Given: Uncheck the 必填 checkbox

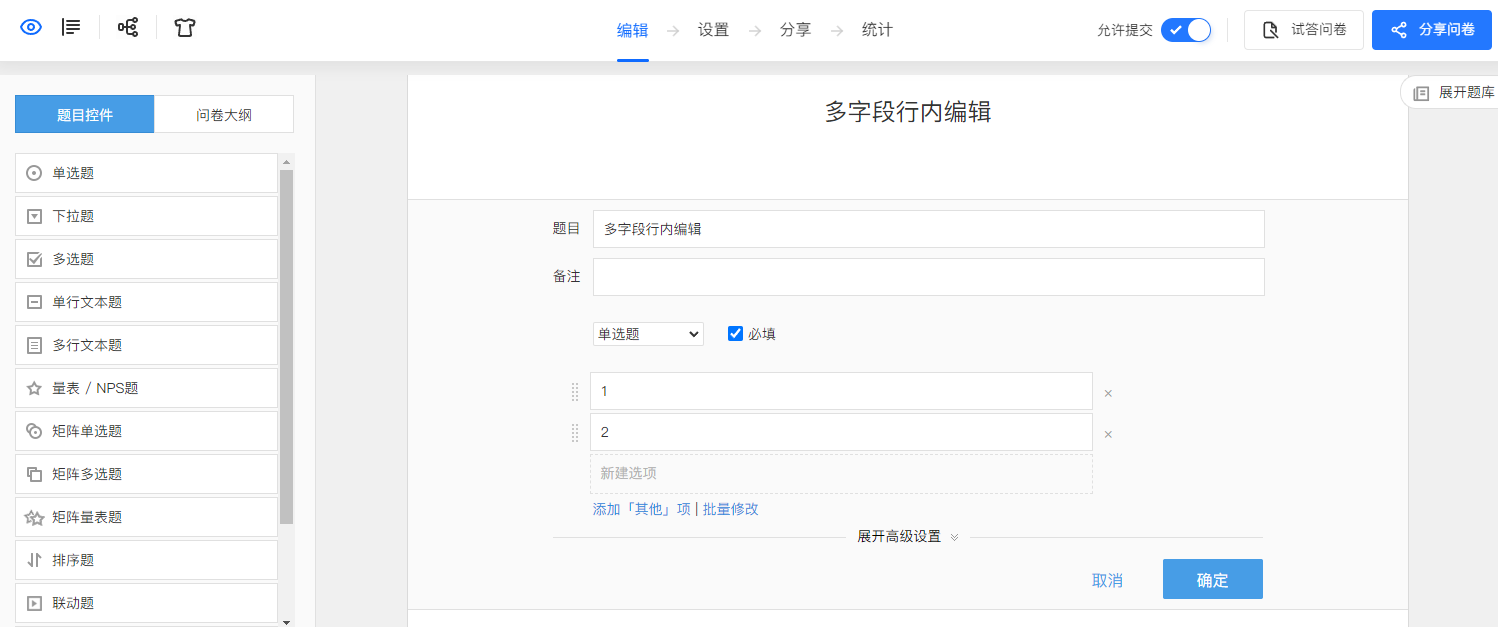Looking at the screenshot, I should pyautogui.click(x=736, y=334).
